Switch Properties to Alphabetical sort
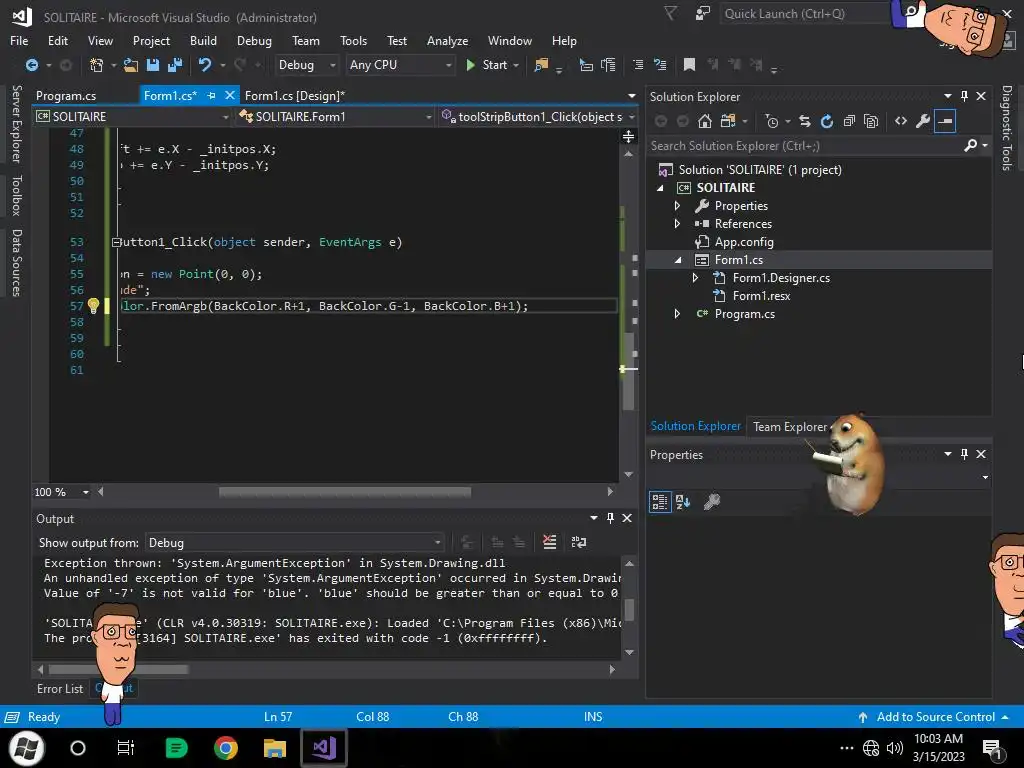Screen dimensions: 1024x768 pyautogui.click(x=683, y=502)
